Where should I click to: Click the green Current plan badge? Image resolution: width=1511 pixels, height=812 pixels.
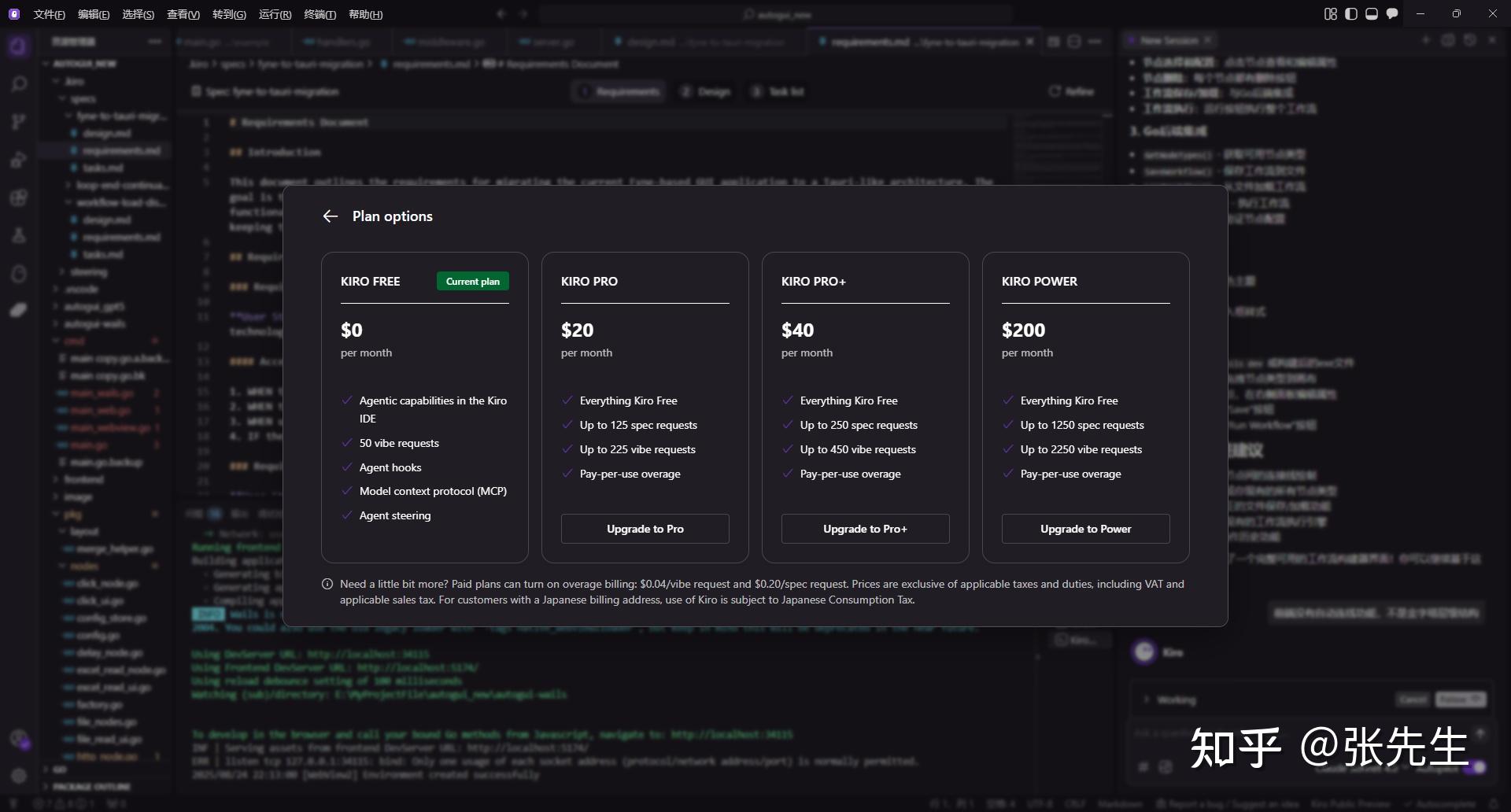472,282
